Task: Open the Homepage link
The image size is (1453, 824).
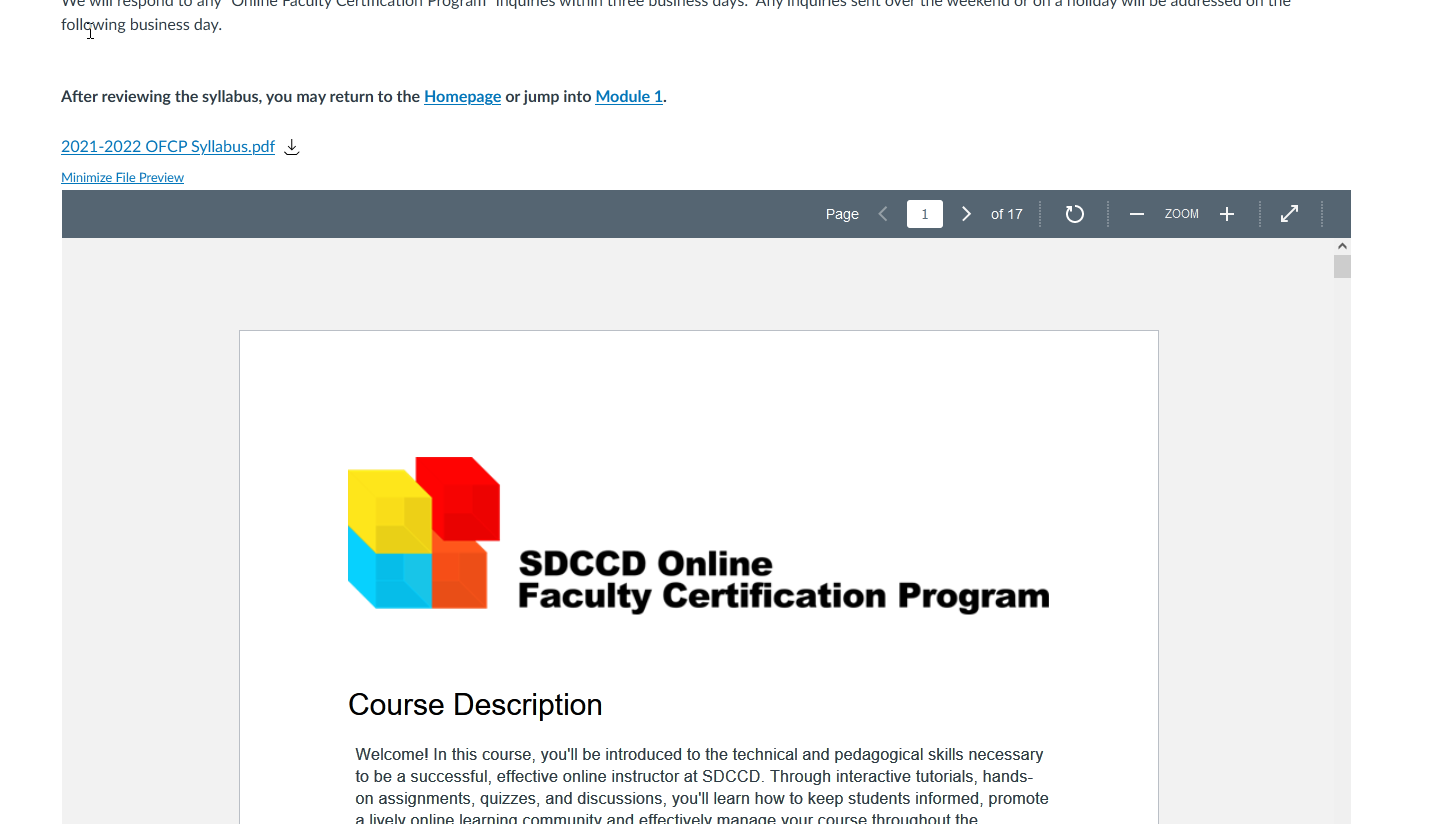Action: coord(462,97)
